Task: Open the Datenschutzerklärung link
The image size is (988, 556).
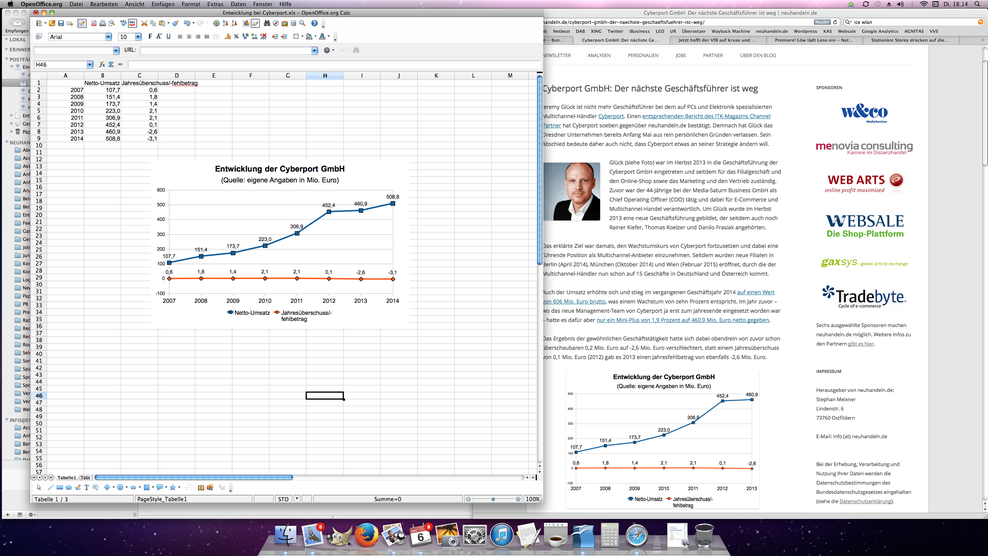Action: click(x=865, y=501)
